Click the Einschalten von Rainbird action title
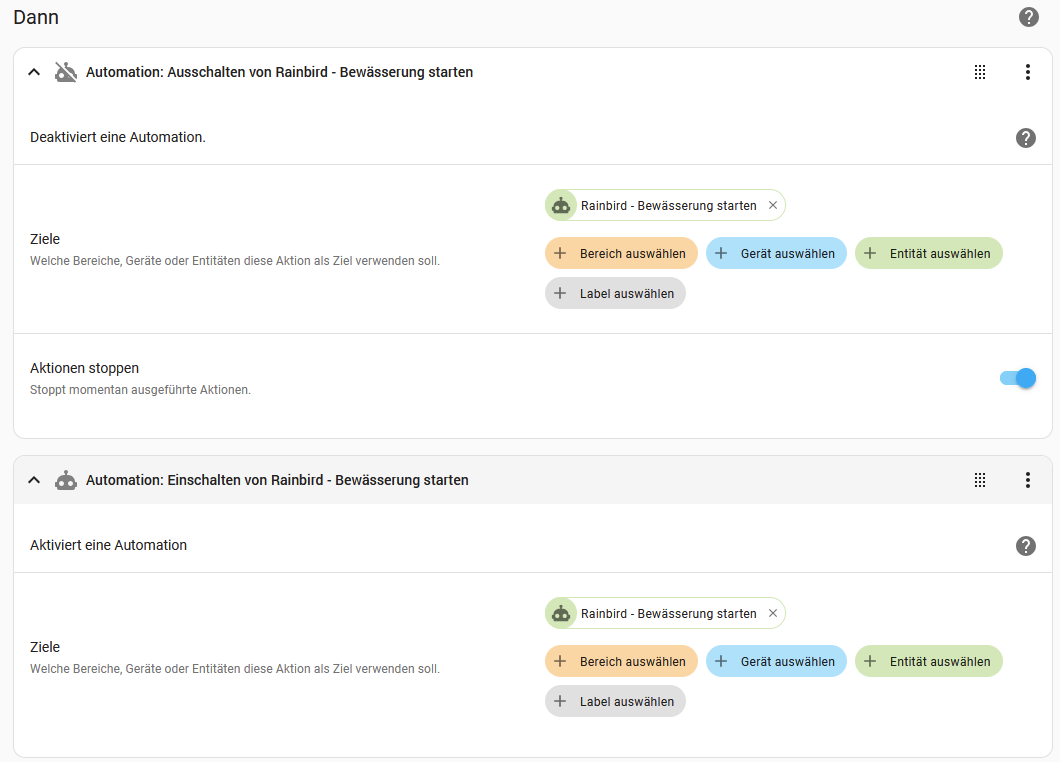This screenshot has width=1060, height=762. tap(277, 480)
